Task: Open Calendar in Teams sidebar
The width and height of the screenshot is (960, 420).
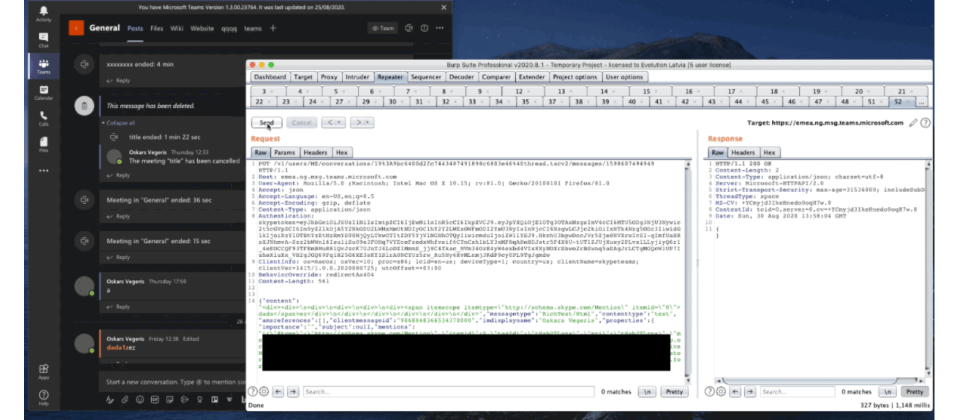Action: 43,92
